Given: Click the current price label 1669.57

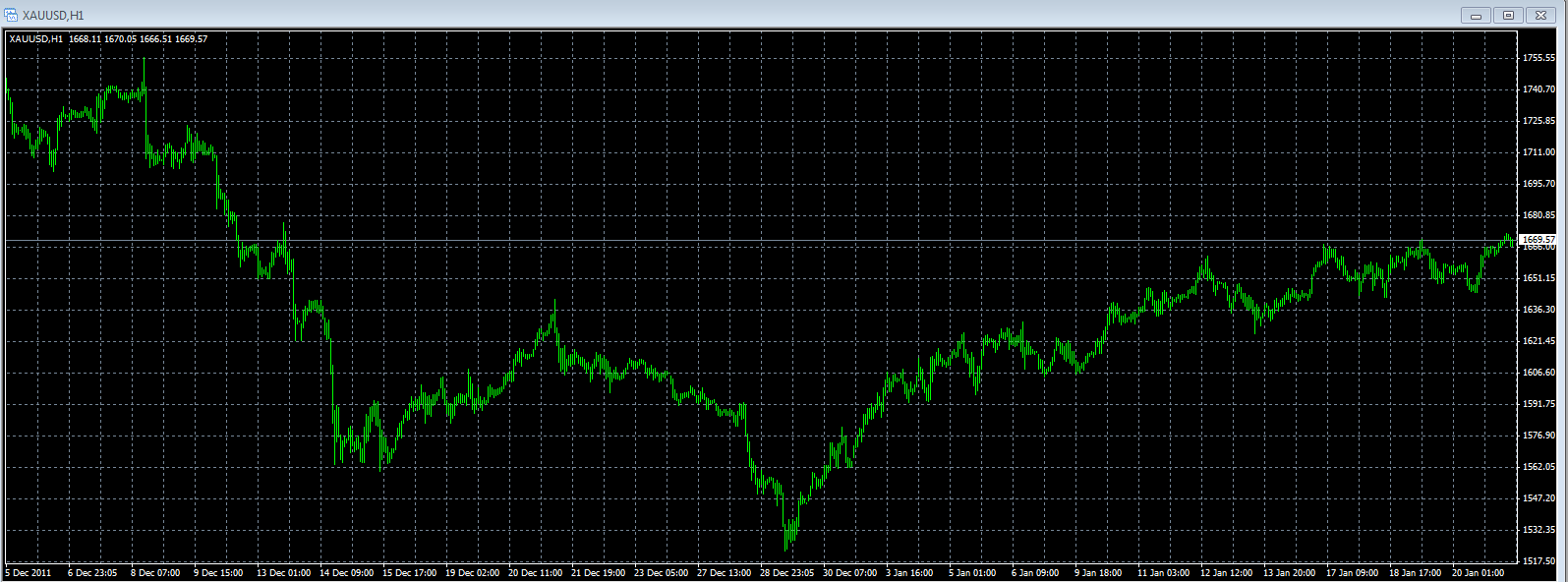Looking at the screenshot, I should point(1538,240).
